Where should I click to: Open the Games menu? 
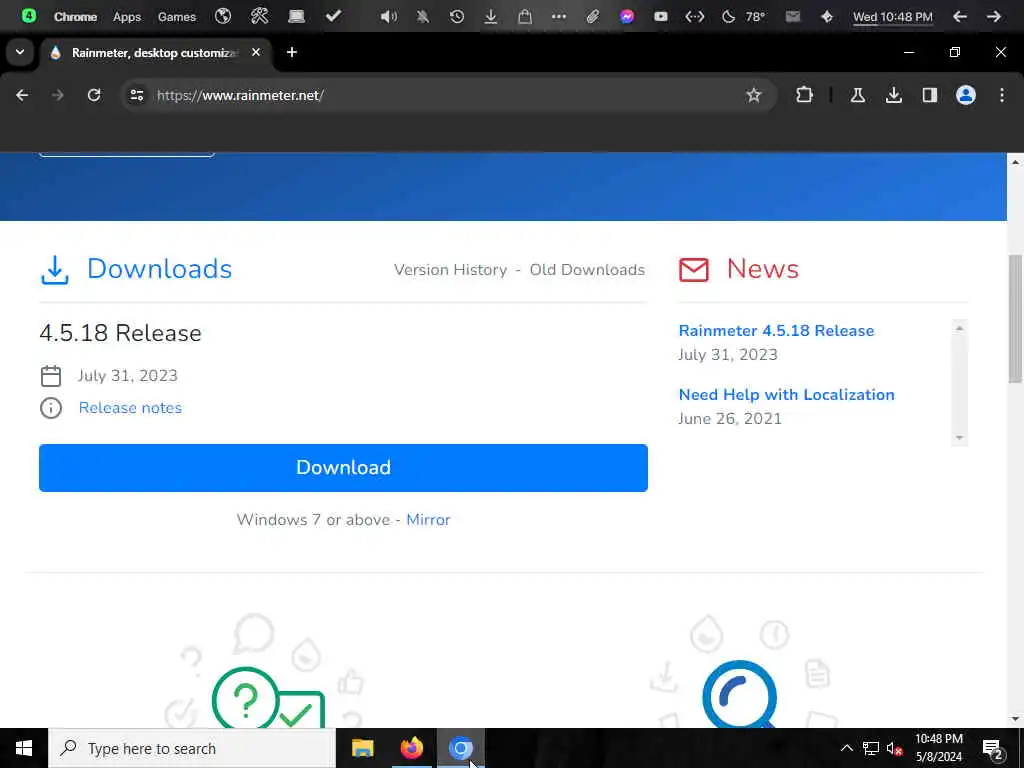click(x=177, y=17)
